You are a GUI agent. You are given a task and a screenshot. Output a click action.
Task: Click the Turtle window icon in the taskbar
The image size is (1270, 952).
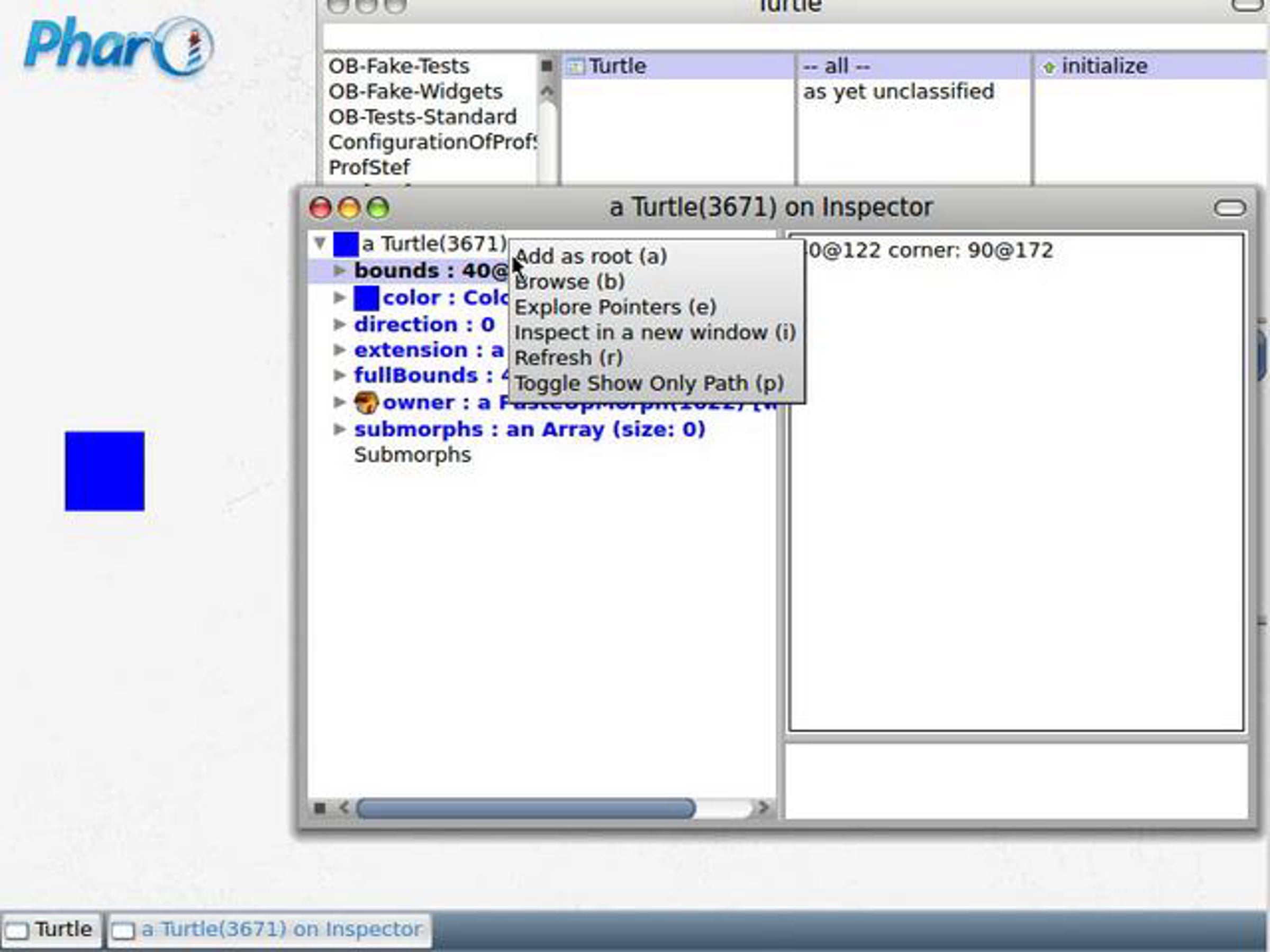[17, 930]
